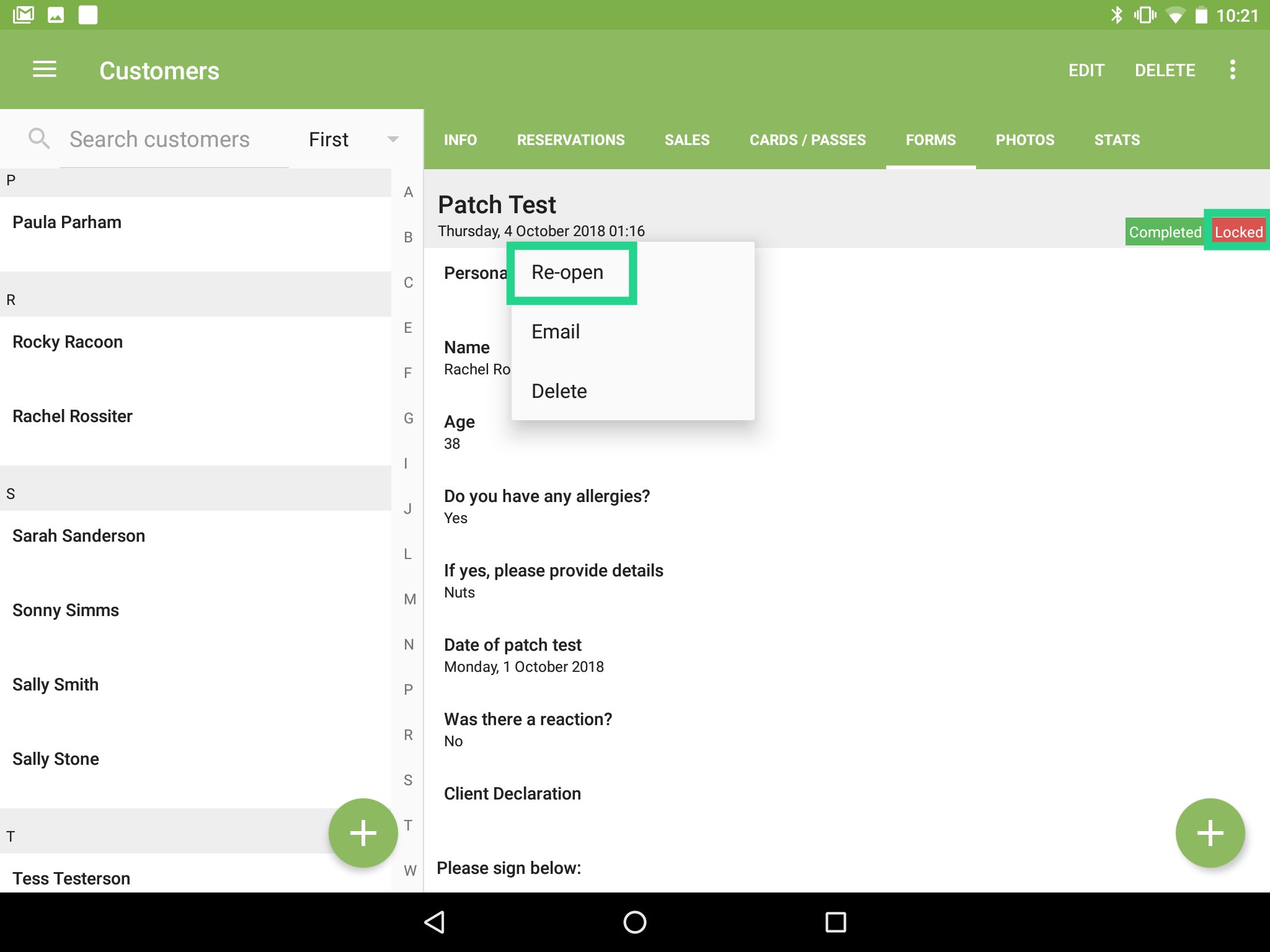Tap the red Locked status badge

tap(1238, 232)
